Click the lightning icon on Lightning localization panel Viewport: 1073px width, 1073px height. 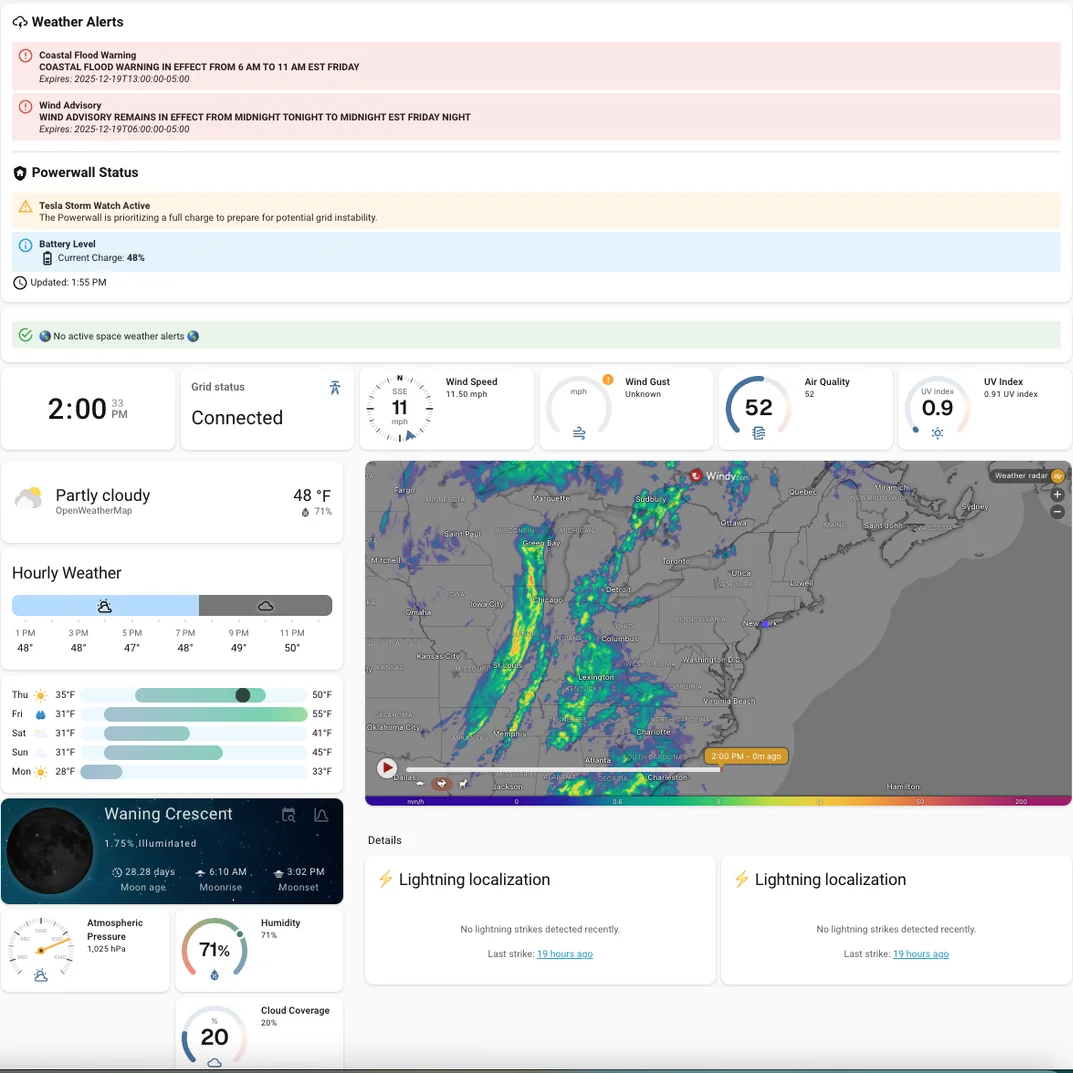(387, 879)
